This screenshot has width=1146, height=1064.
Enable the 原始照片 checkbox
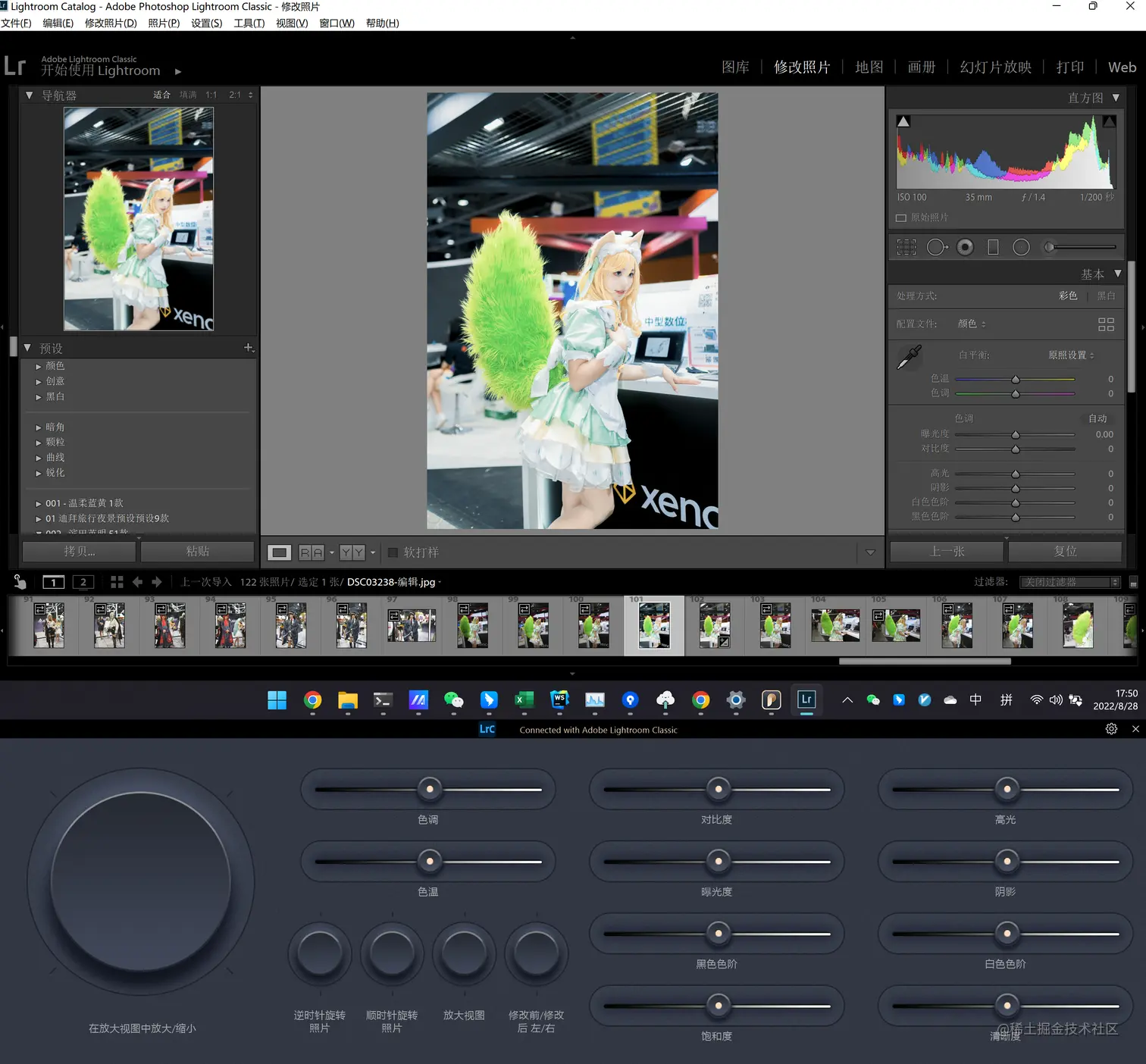(x=901, y=218)
